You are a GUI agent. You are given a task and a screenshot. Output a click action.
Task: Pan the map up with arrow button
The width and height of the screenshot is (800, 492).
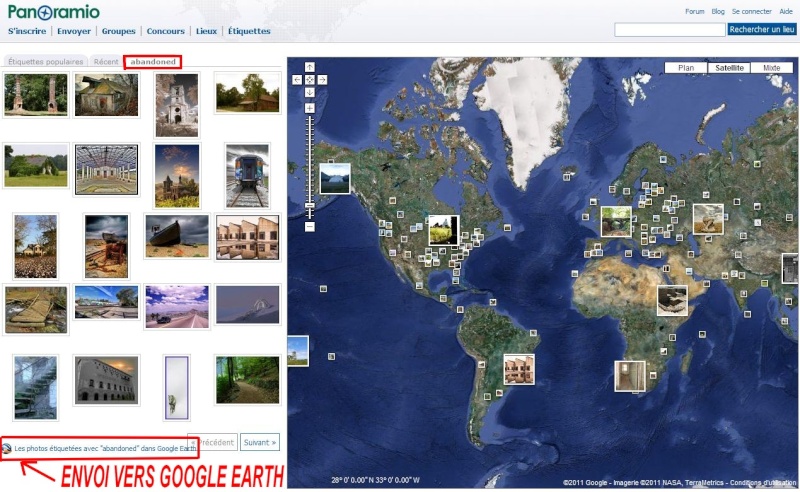pyautogui.click(x=310, y=67)
